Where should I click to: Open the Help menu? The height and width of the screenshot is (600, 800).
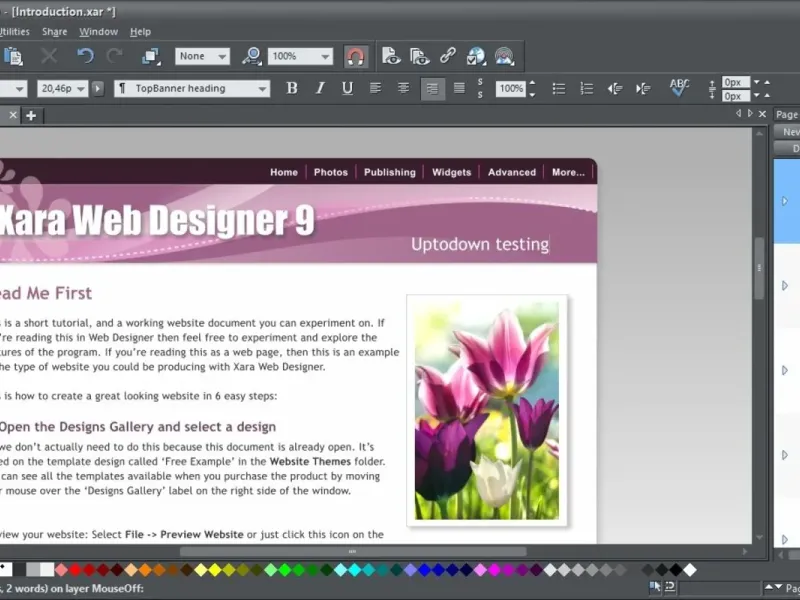tap(140, 32)
